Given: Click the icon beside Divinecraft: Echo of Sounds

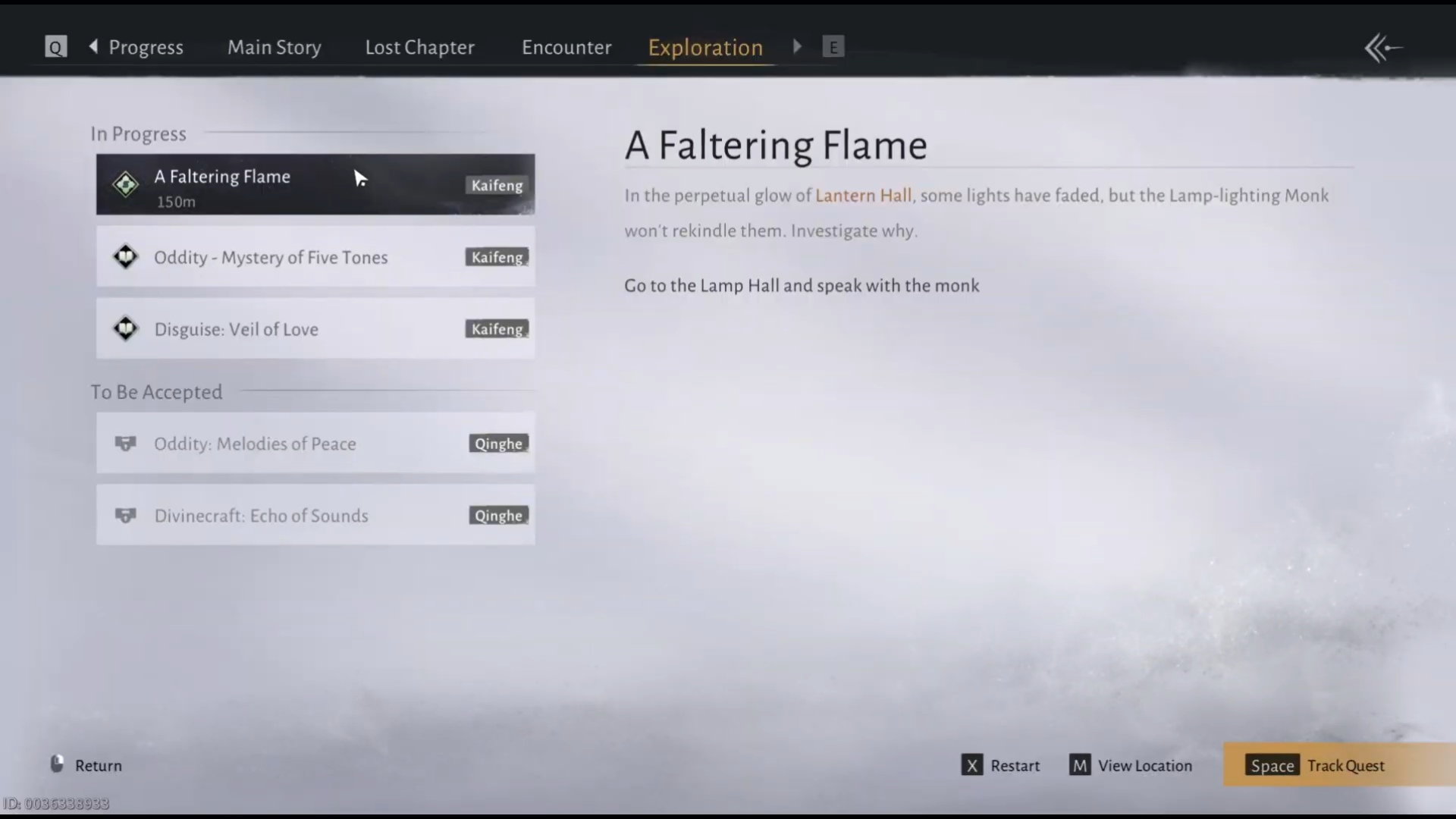Looking at the screenshot, I should [x=125, y=516].
